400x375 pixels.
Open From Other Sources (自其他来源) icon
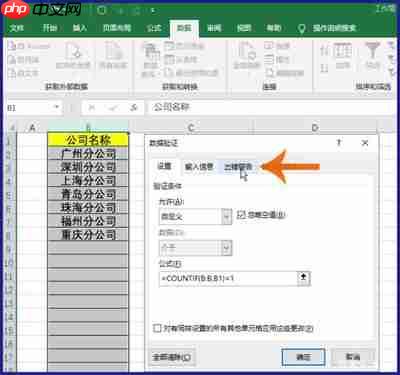[x=73, y=50]
